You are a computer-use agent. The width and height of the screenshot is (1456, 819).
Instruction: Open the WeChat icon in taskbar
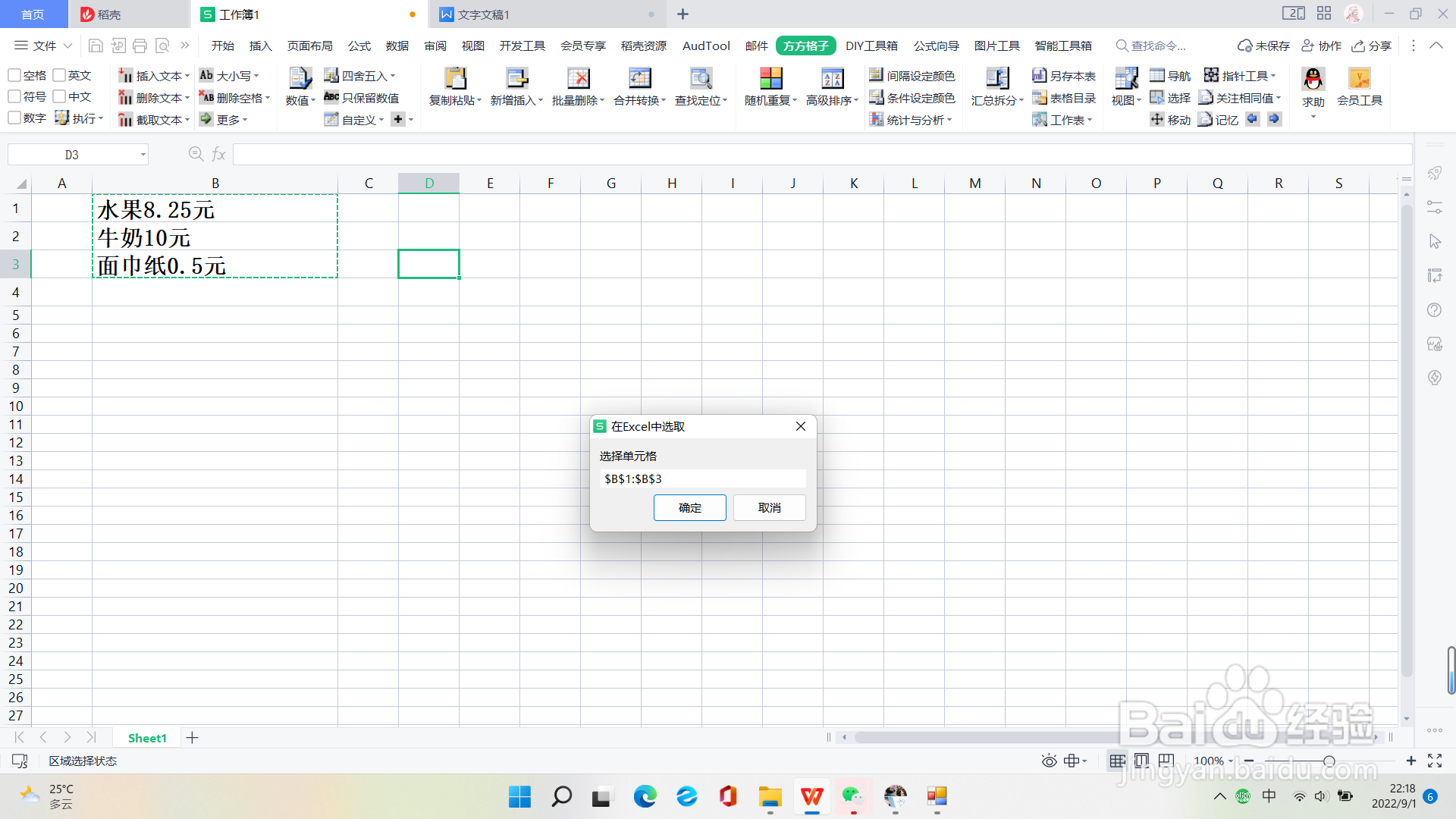coord(853,796)
